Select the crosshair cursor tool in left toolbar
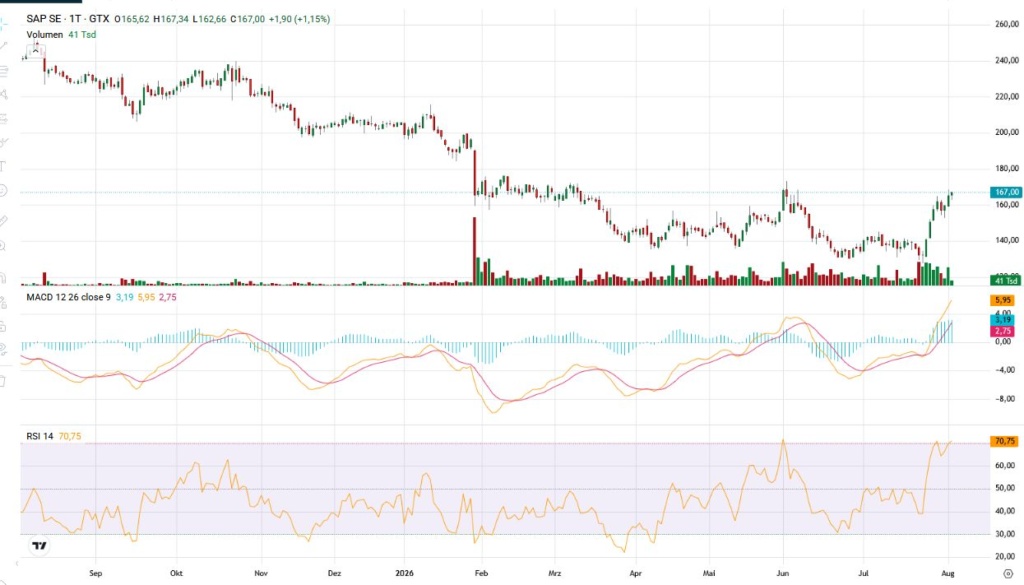Viewport: 1024px width, 585px height. (x=3, y=24)
